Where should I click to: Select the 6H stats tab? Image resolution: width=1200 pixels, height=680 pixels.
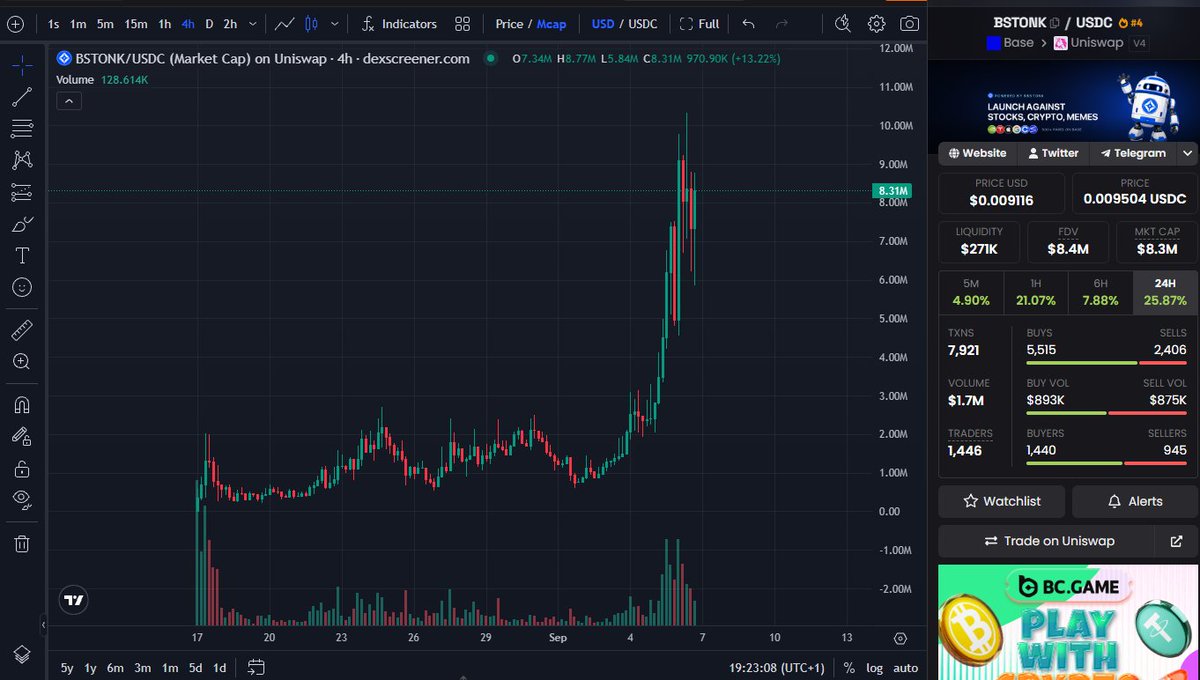tap(1100, 292)
